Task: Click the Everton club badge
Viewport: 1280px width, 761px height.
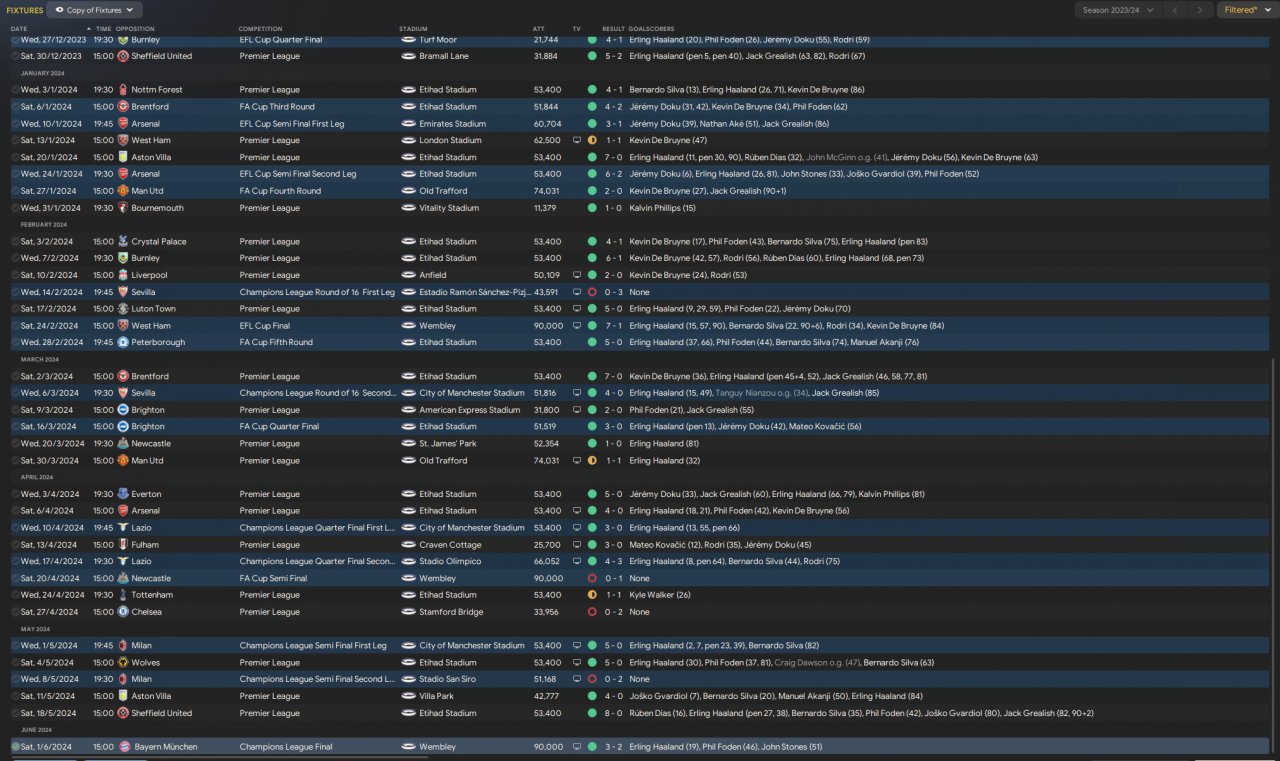Action: (123, 494)
